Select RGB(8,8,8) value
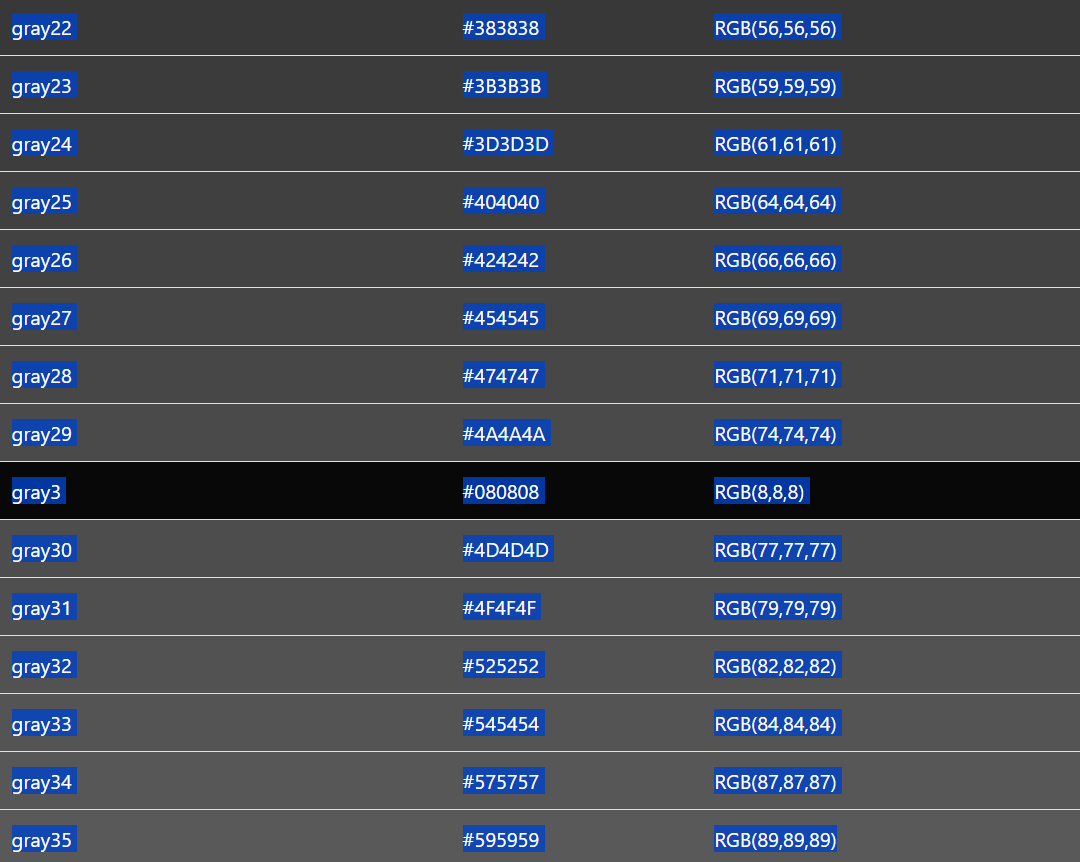 point(759,491)
